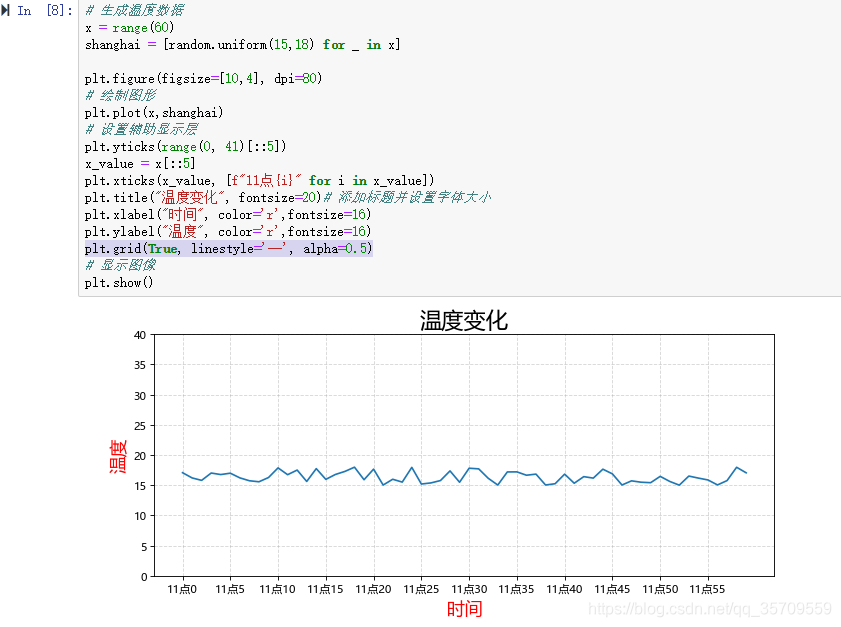
Task: Click the plt.xticks(x_value, ...) line
Action: (260, 180)
